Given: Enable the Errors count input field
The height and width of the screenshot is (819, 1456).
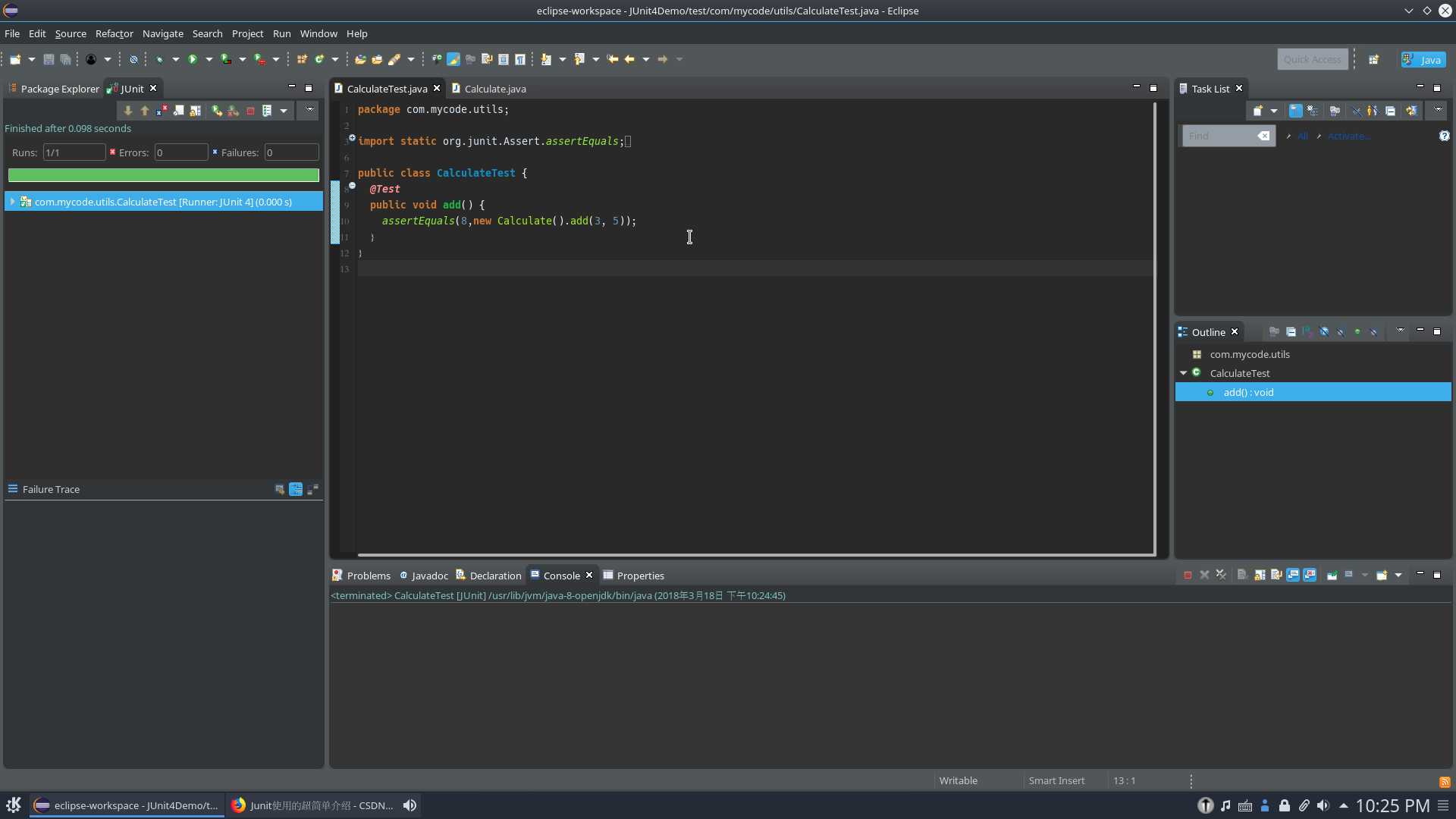Looking at the screenshot, I should (180, 152).
